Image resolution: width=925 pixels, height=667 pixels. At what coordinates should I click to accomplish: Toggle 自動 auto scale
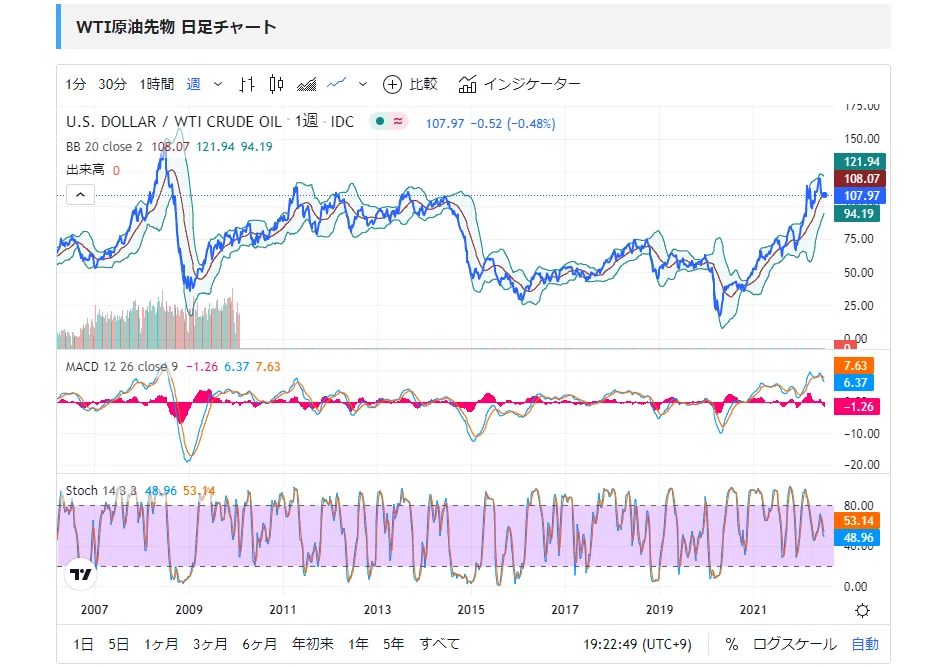[x=865, y=644]
